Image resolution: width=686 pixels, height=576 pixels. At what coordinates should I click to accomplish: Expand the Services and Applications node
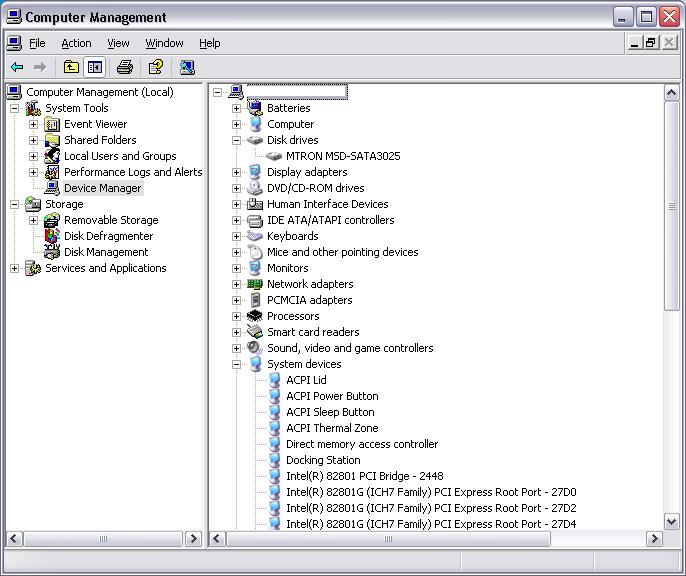point(14,269)
